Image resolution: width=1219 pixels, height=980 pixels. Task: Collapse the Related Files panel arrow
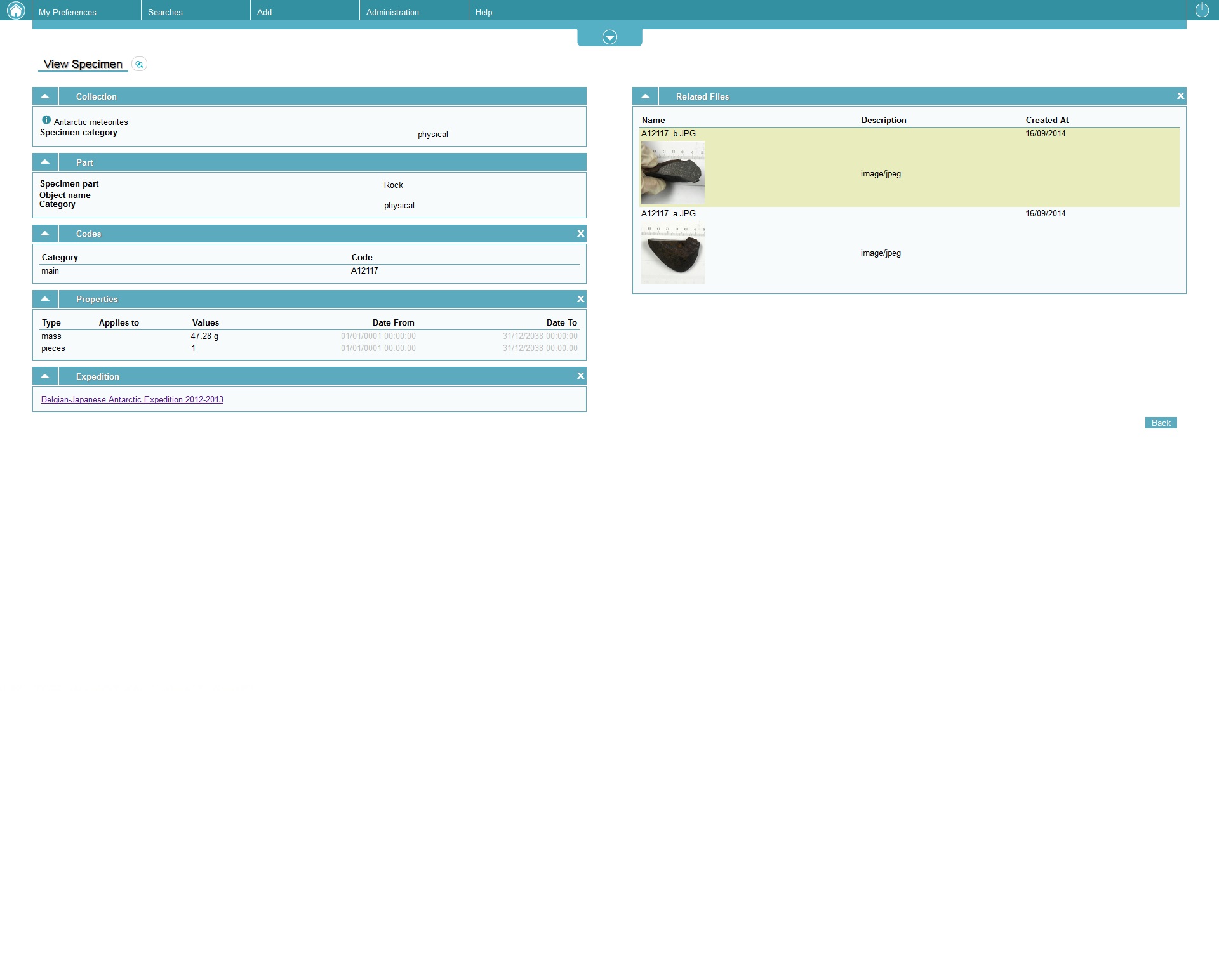(x=645, y=96)
